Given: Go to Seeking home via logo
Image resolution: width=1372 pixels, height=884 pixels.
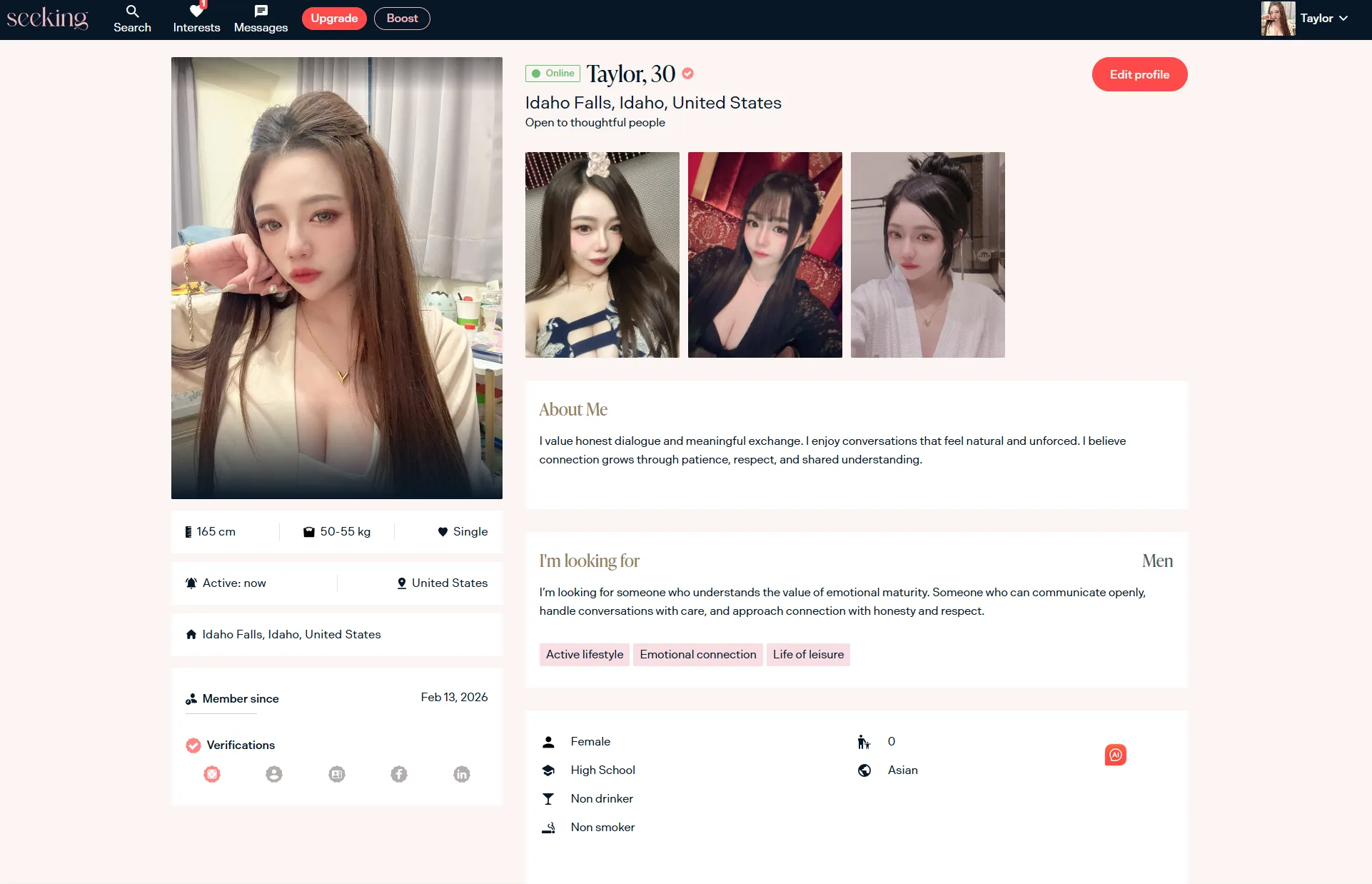Looking at the screenshot, I should click(47, 19).
